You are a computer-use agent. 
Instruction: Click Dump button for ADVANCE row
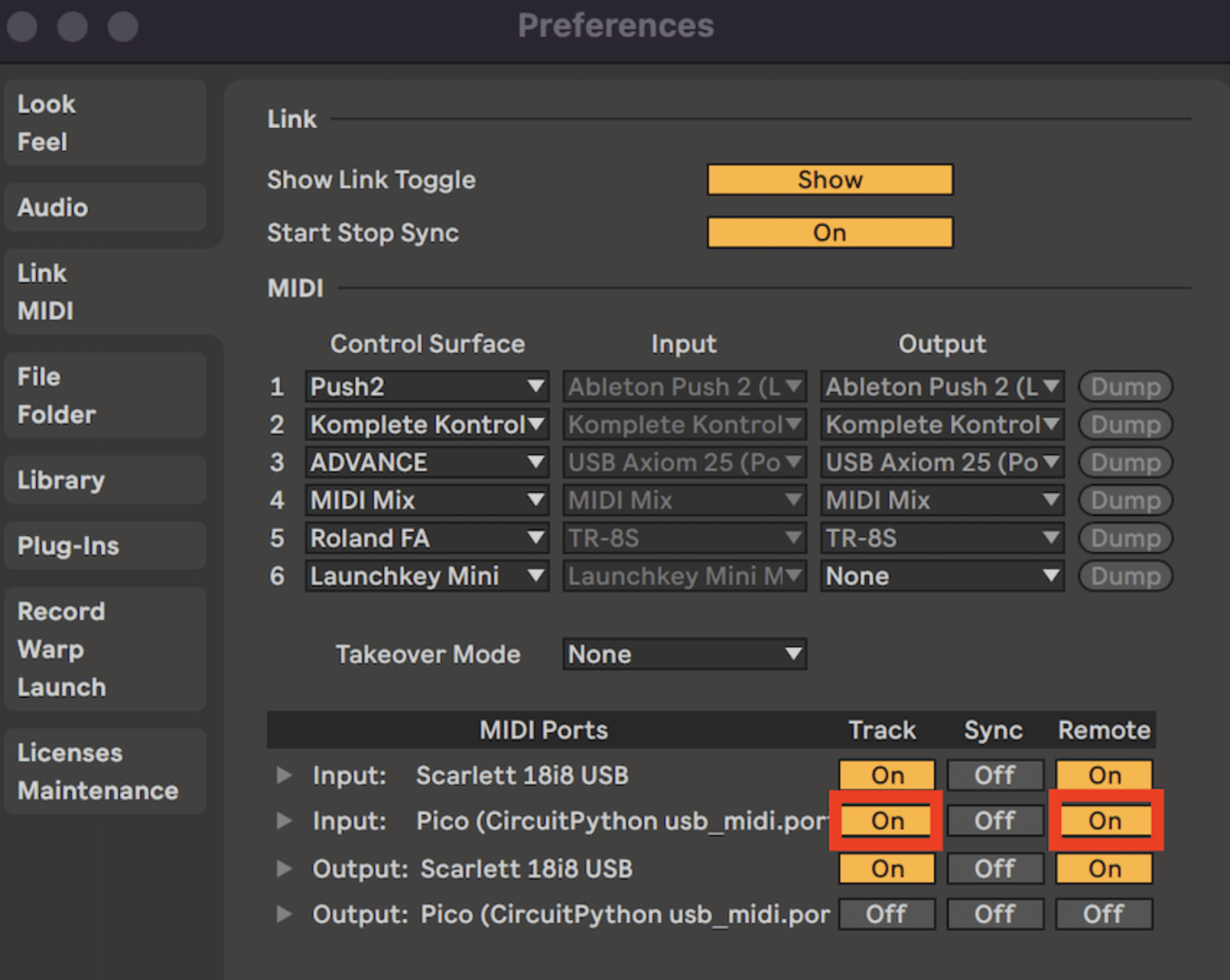click(1125, 463)
